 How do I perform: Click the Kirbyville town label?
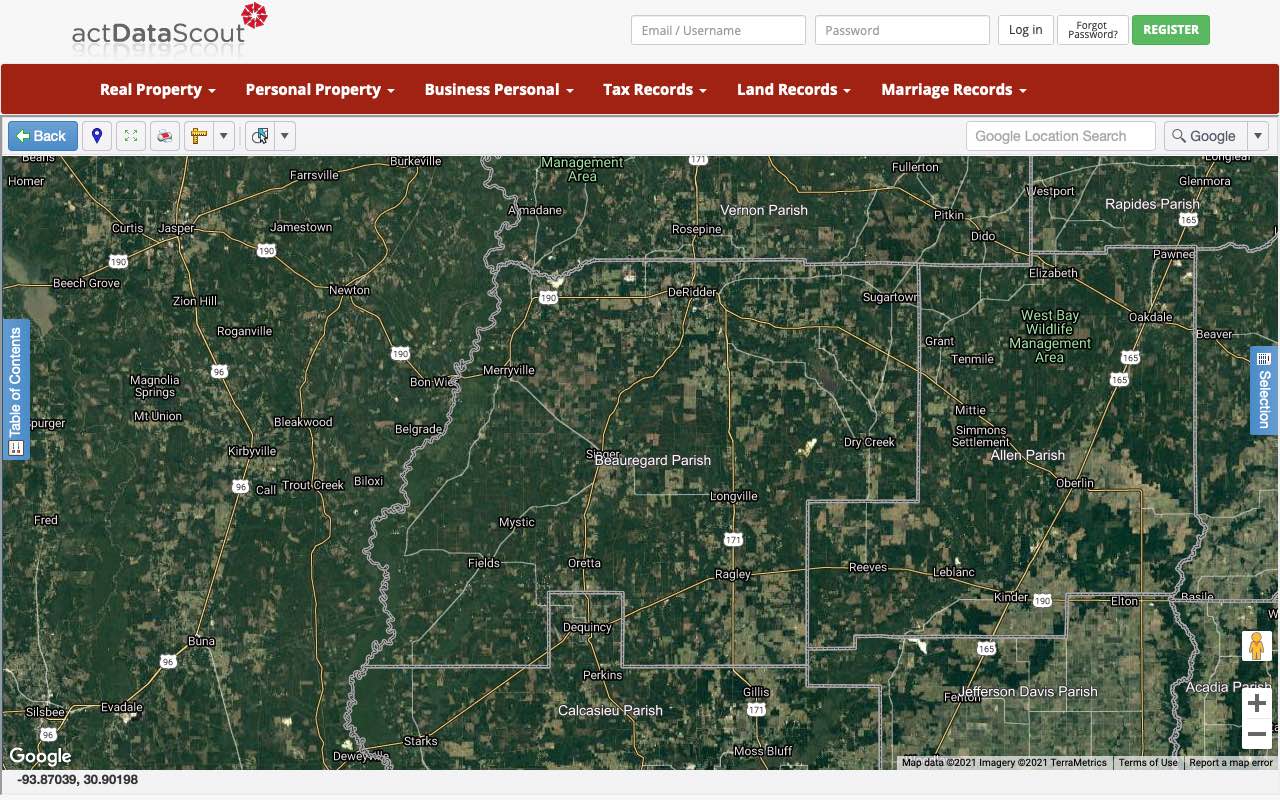pyautogui.click(x=252, y=451)
